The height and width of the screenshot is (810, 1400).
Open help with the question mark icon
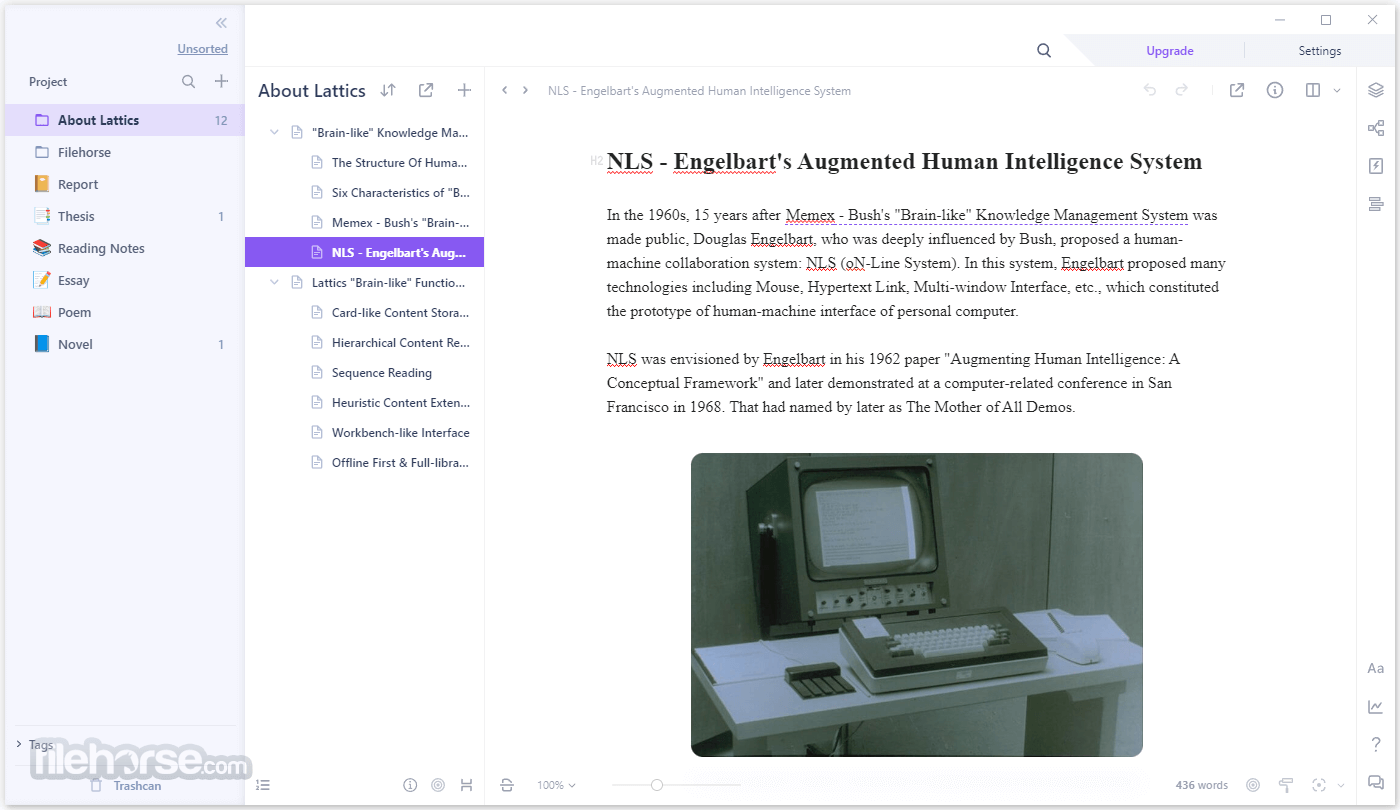coord(1376,745)
